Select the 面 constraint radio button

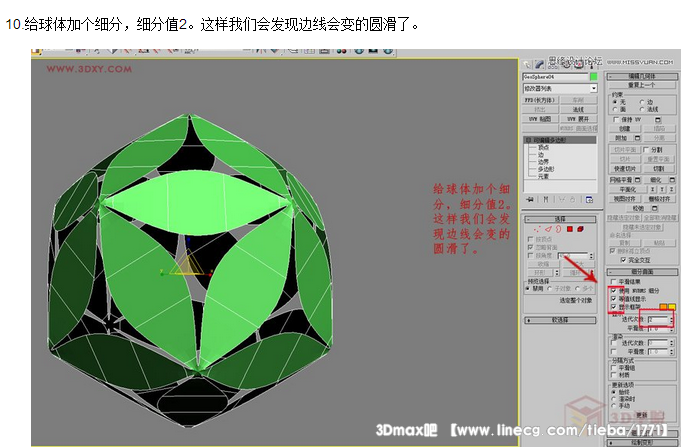click(x=615, y=109)
